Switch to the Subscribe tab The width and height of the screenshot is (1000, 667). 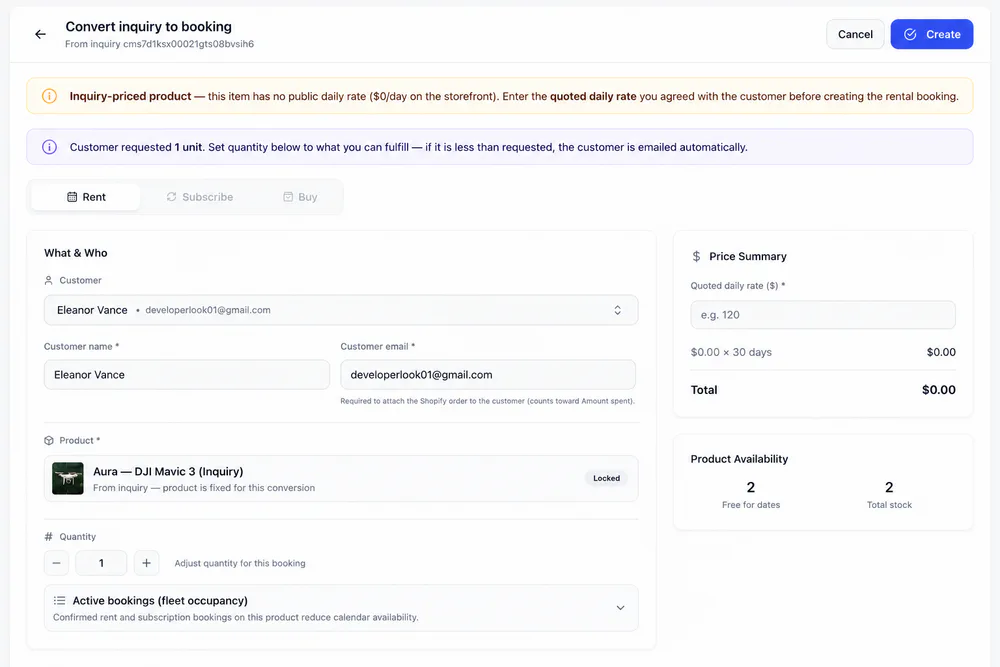point(200,197)
